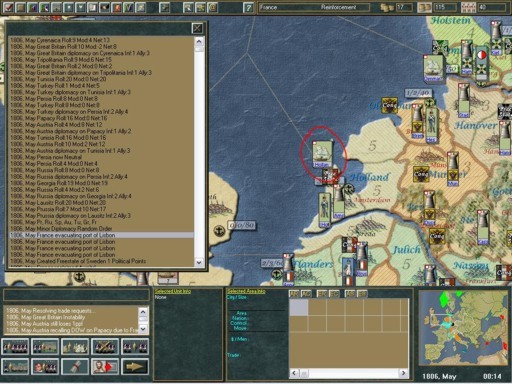
Task: Click the 0/0/80 sea zone label
Action: pyautogui.click(x=242, y=225)
